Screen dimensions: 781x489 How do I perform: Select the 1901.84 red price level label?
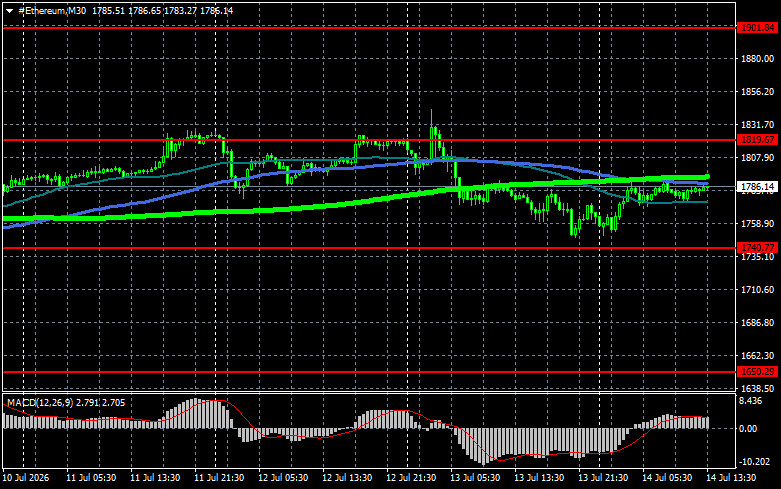[x=758, y=28]
